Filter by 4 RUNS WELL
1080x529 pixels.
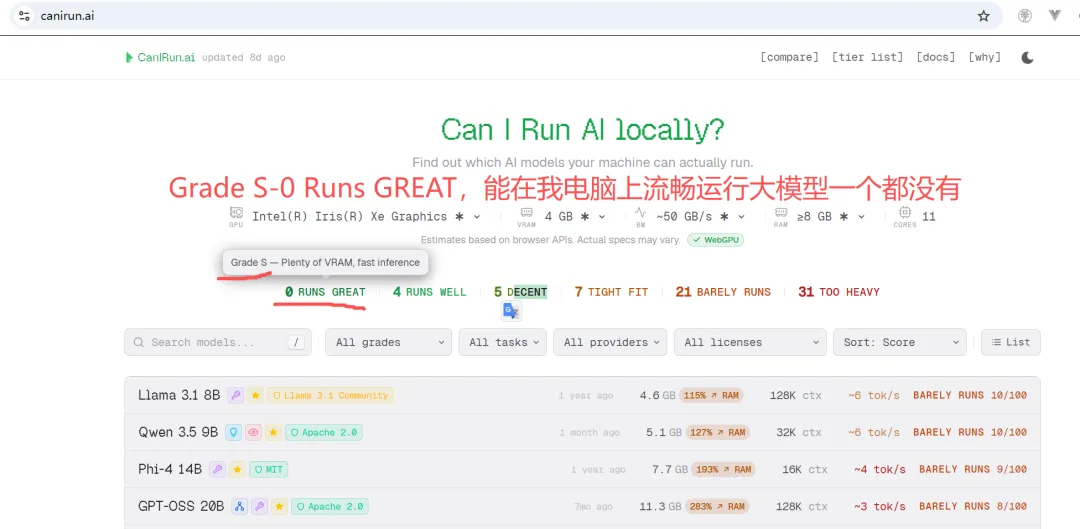click(429, 292)
